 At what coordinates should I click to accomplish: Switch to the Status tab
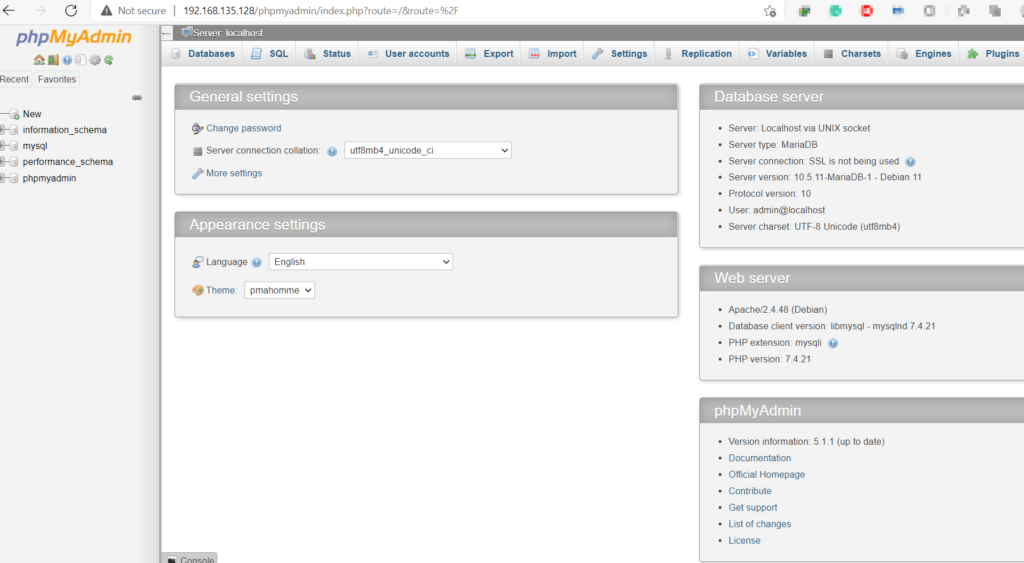click(327, 54)
